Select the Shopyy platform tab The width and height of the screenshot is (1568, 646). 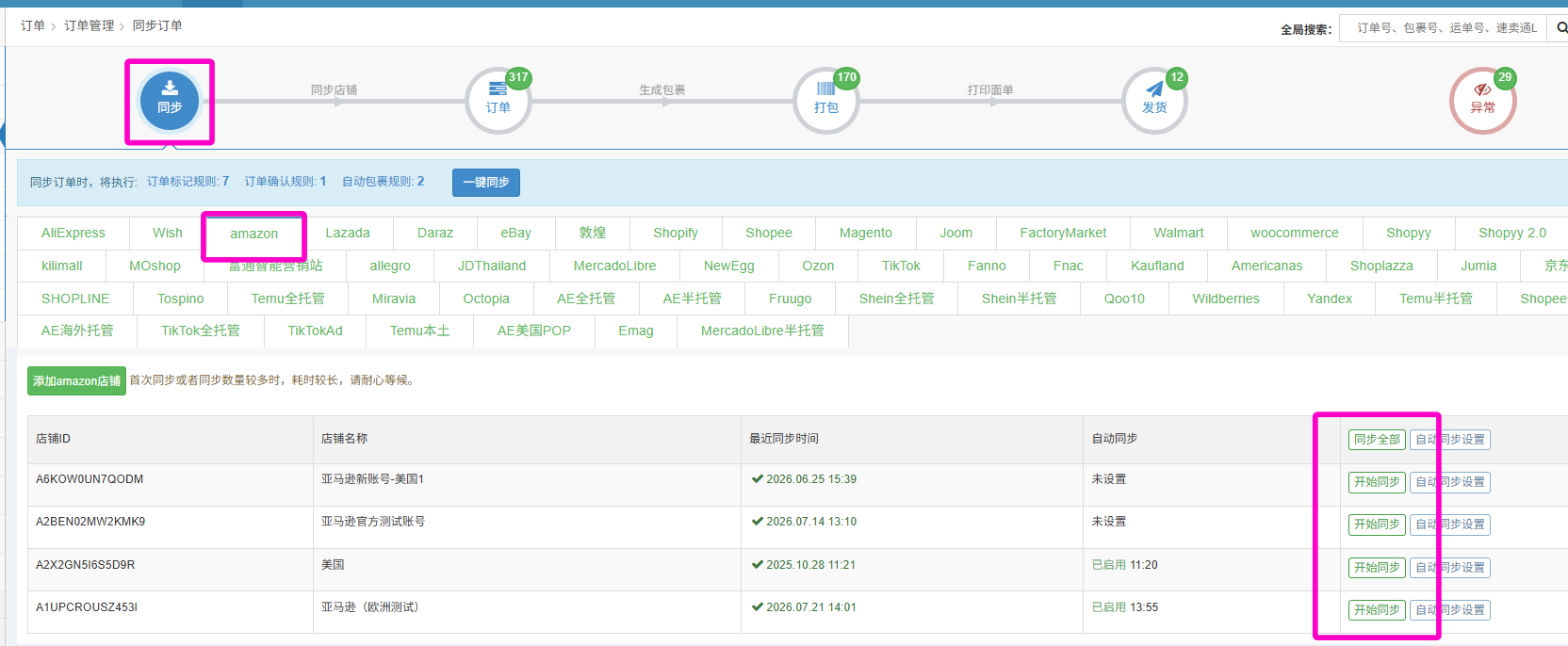coord(1409,233)
